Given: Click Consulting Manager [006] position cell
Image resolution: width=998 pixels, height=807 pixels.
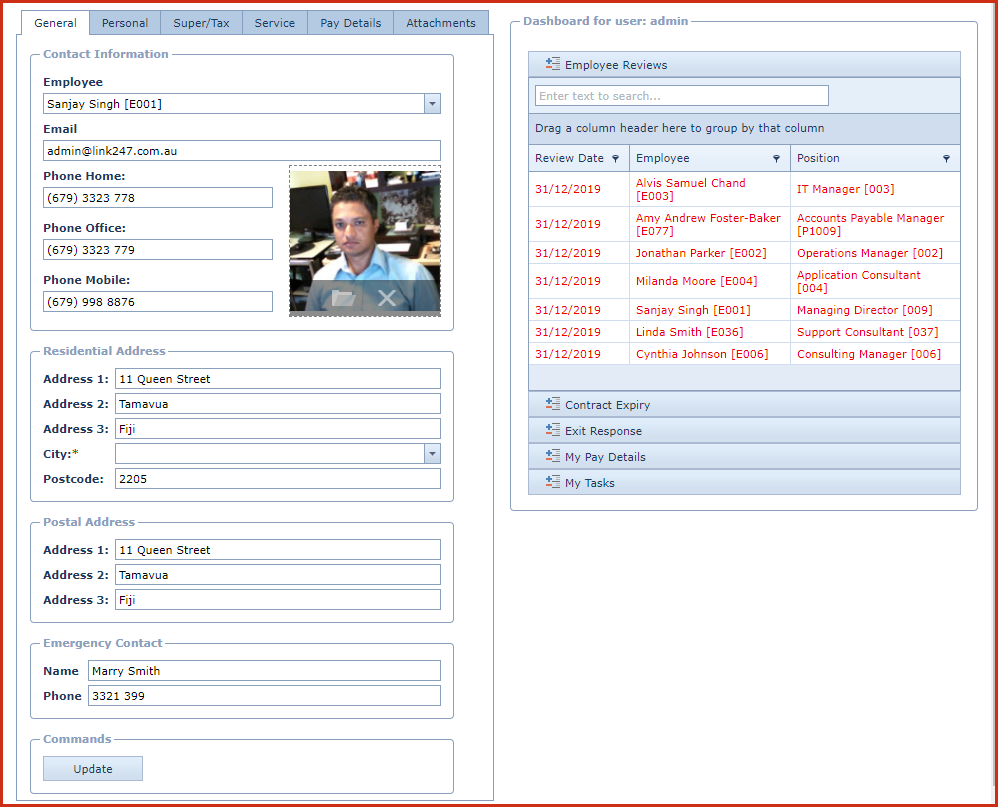Looking at the screenshot, I should 875,354.
